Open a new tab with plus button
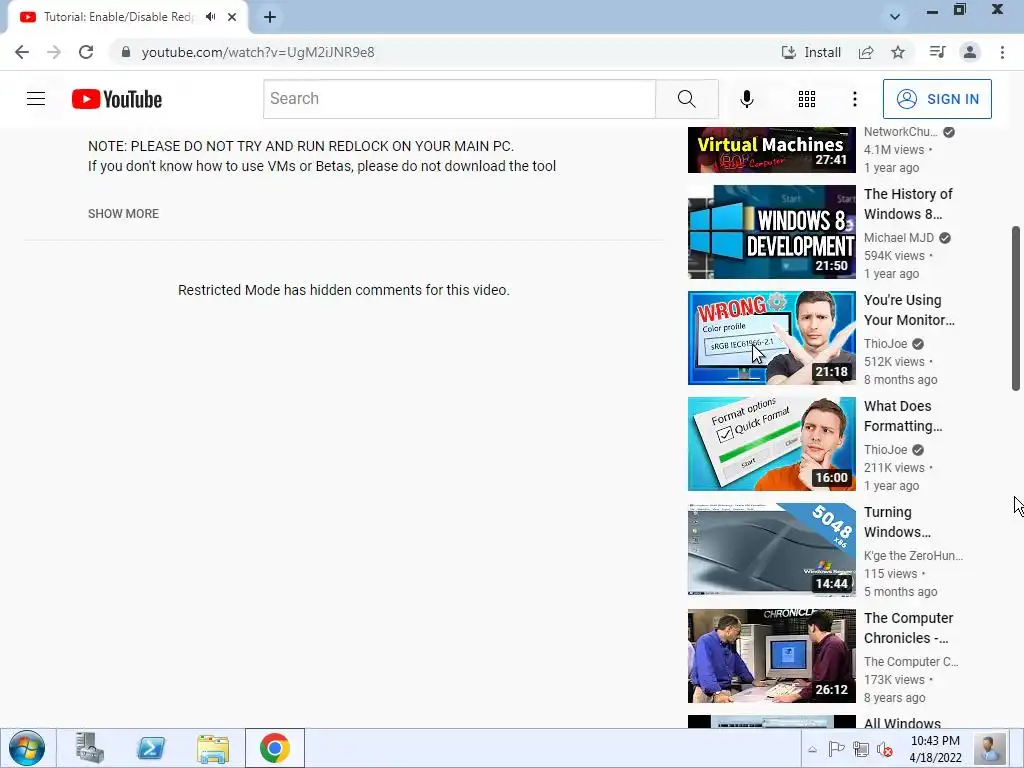This screenshot has height=768, width=1024. pyautogui.click(x=270, y=17)
